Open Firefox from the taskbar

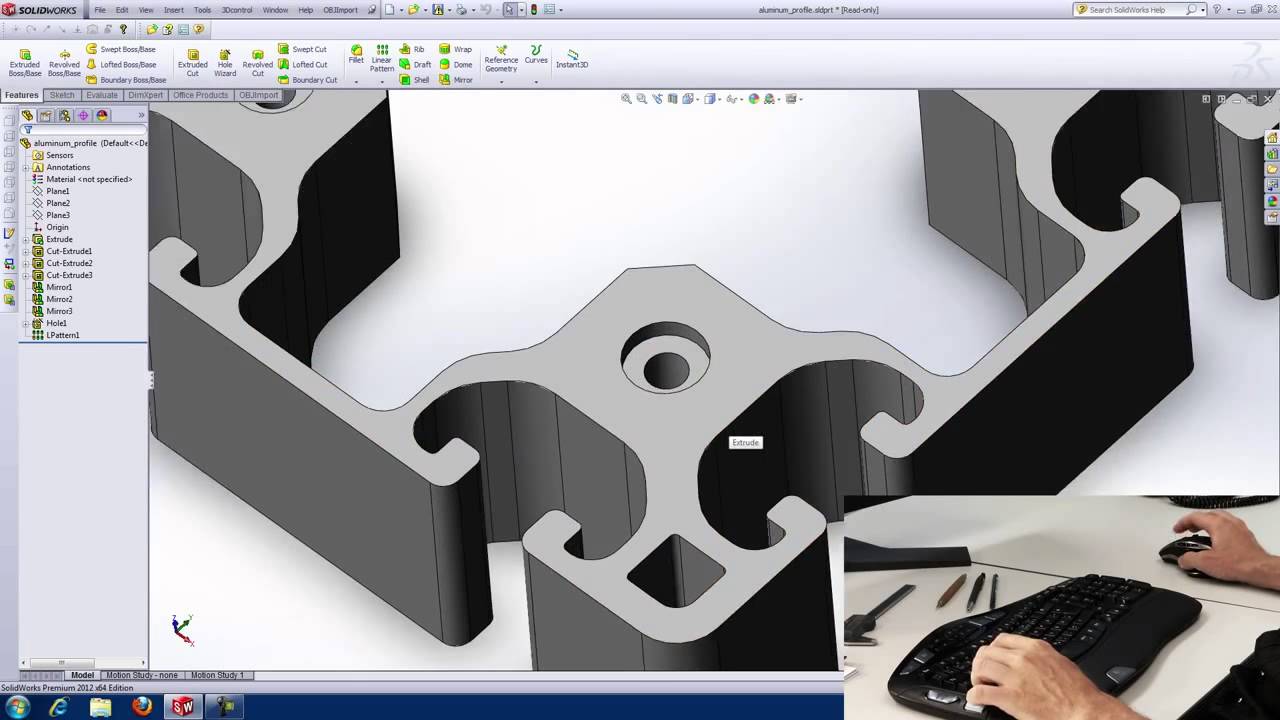tap(142, 707)
